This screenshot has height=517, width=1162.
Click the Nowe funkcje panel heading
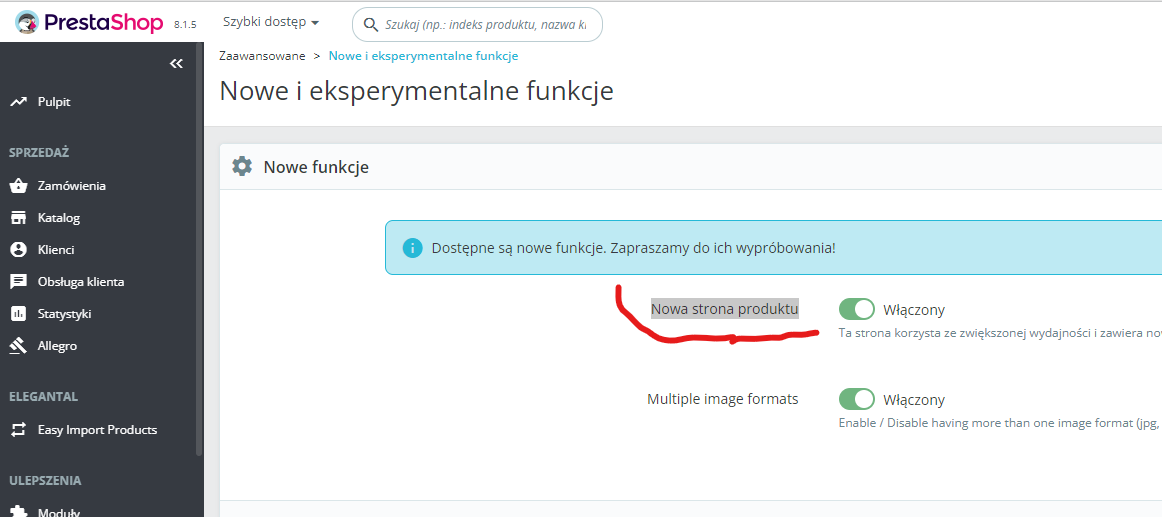click(316, 167)
